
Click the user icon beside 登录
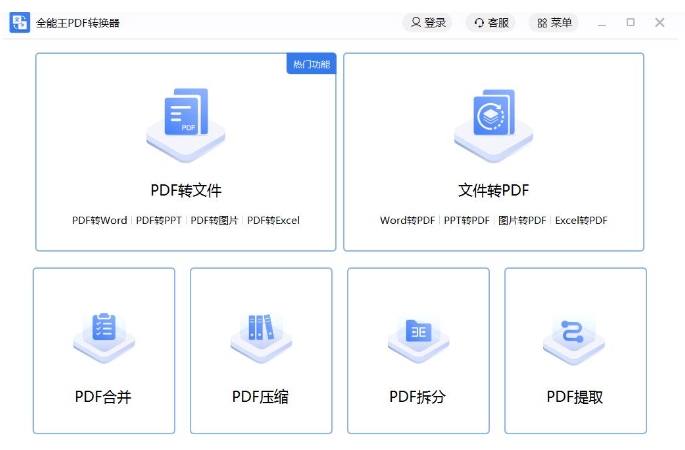[x=416, y=22]
